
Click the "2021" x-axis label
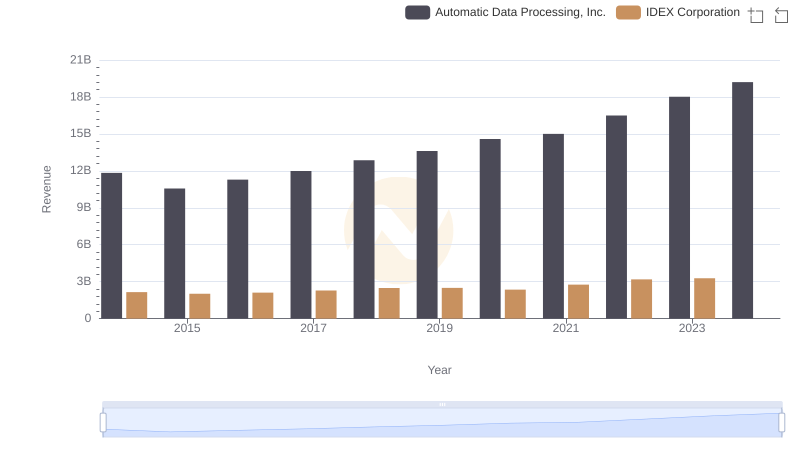tap(566, 328)
